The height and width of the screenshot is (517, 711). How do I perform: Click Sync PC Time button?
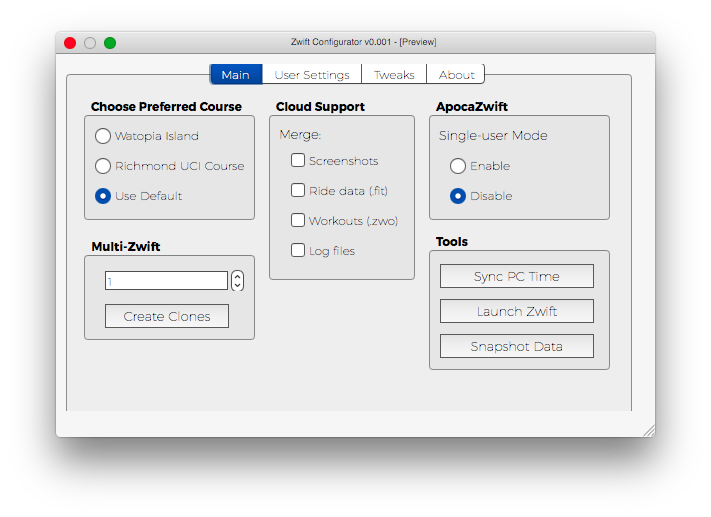[516, 276]
